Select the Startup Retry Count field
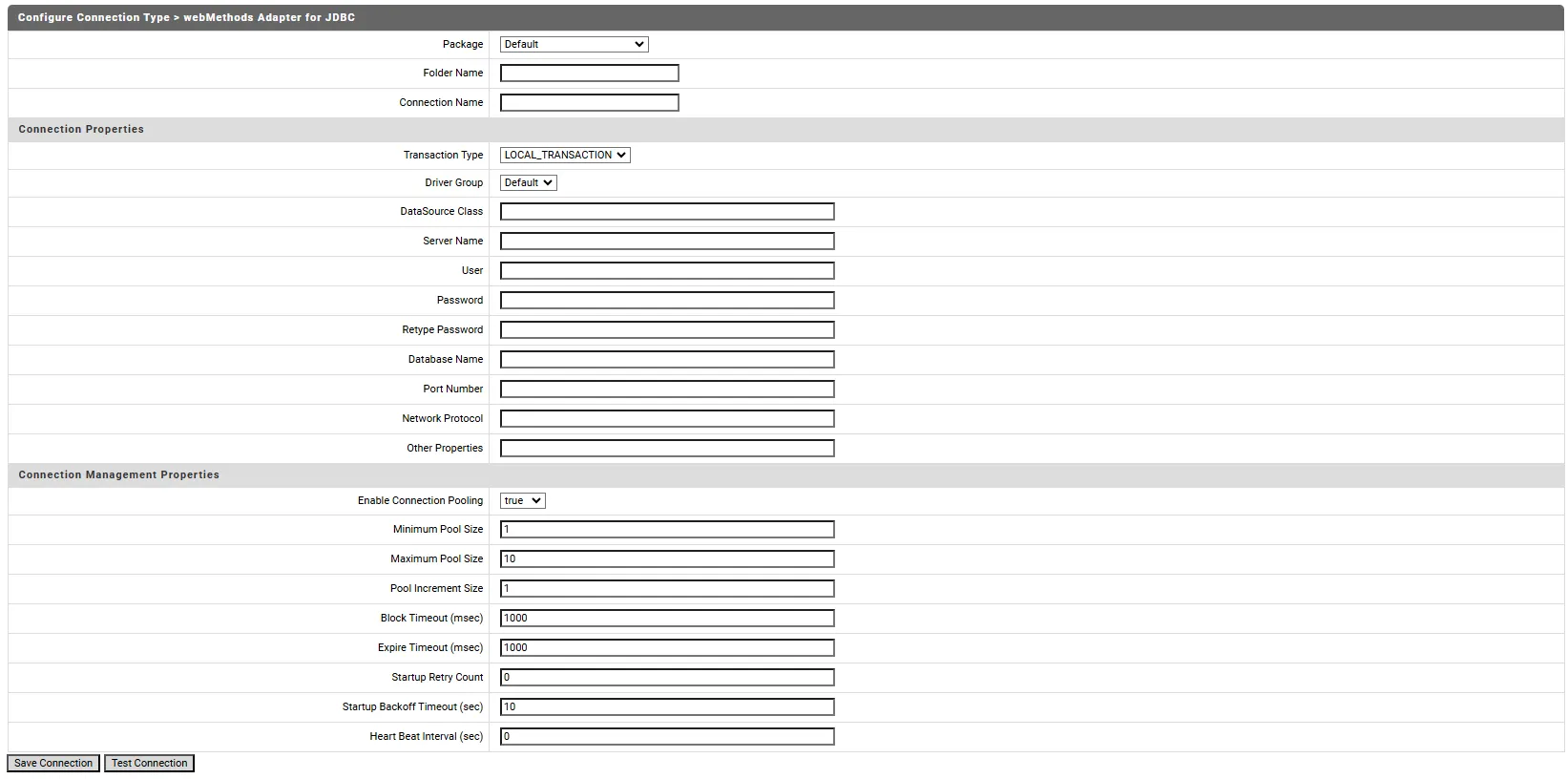1568x779 pixels. tap(667, 677)
